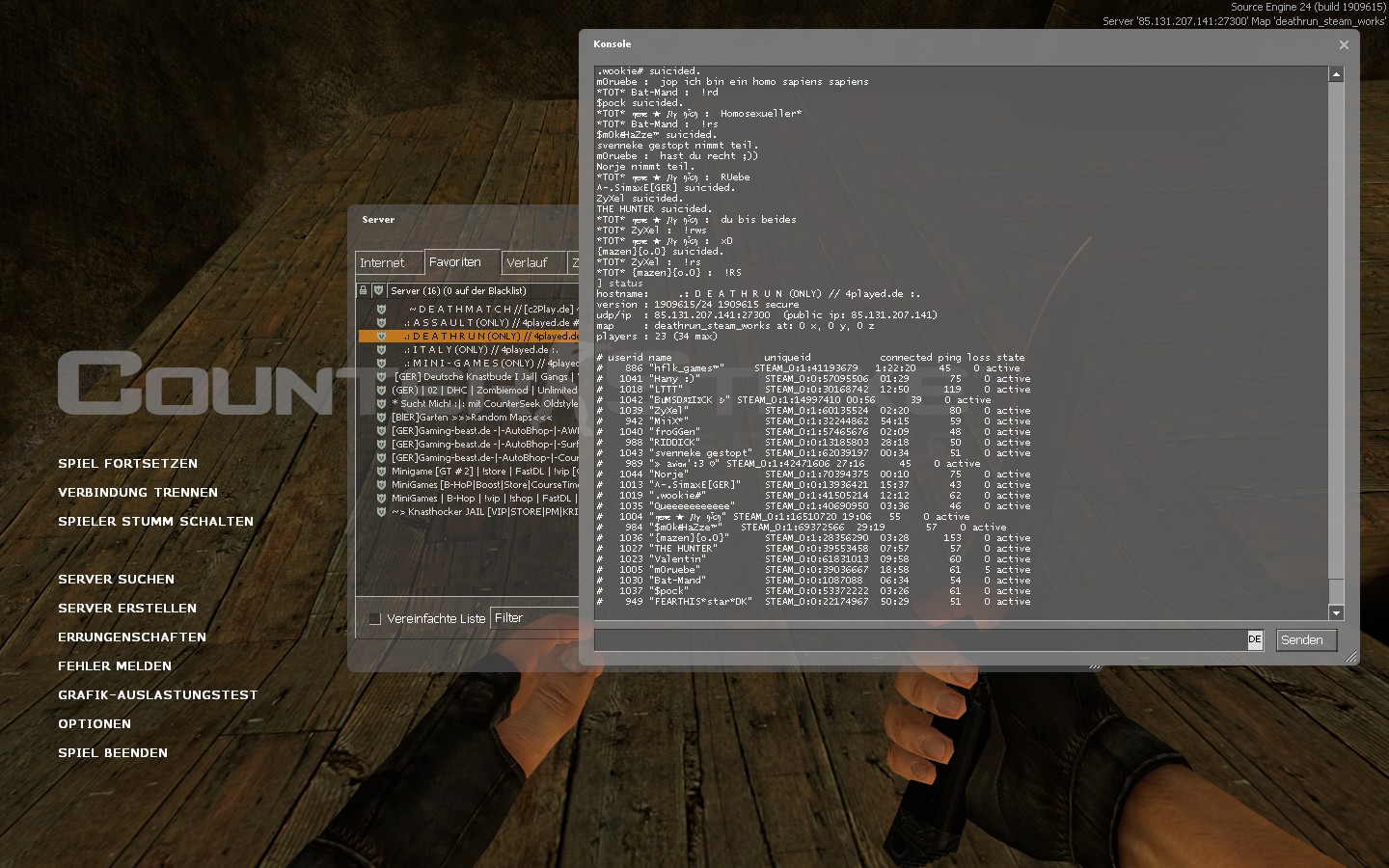The image size is (1389, 868).
Task: Click the shield icon on highlighted DEATHRUN row
Action: point(381,337)
